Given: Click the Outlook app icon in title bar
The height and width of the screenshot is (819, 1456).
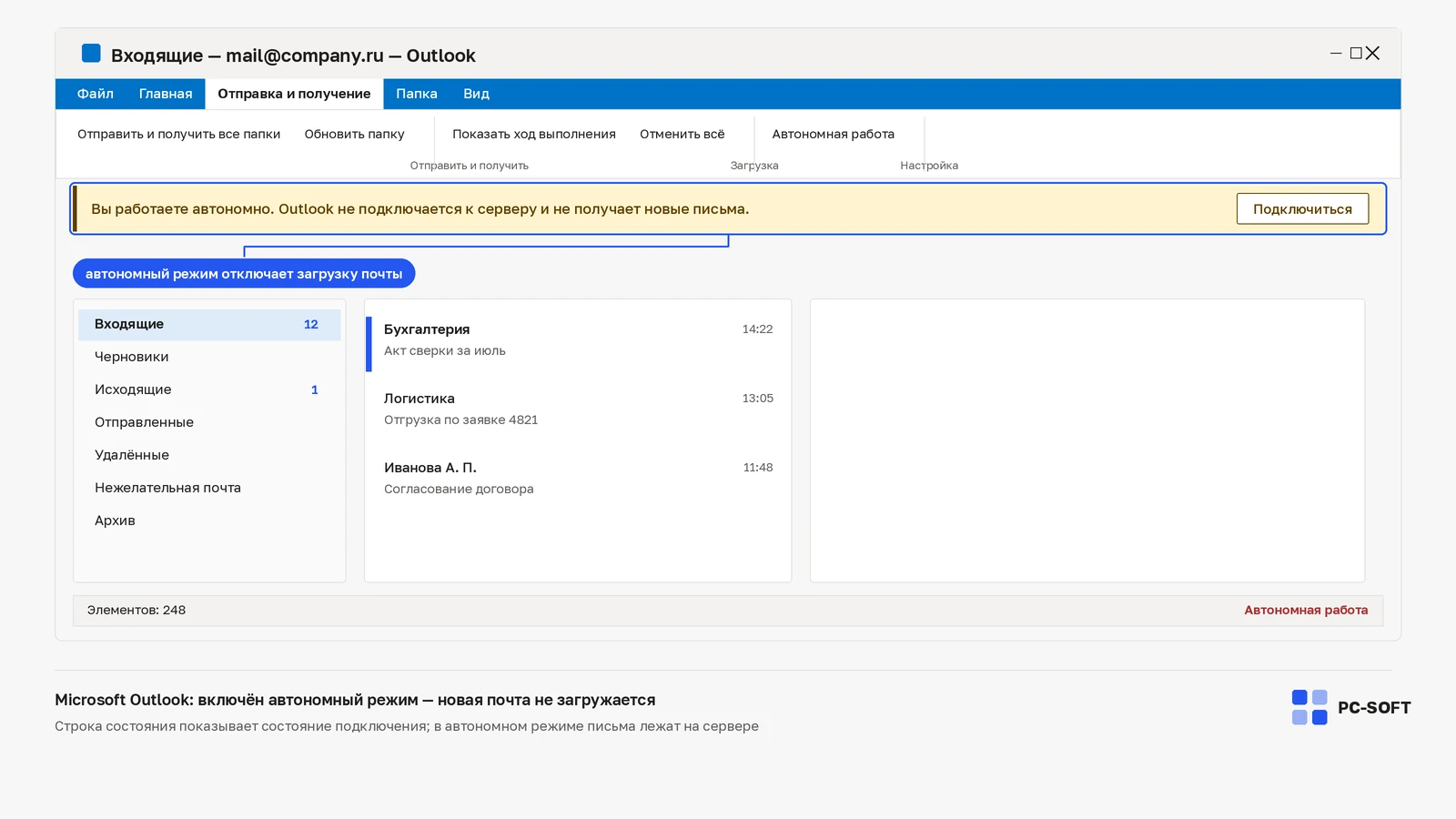Looking at the screenshot, I should click(x=91, y=54).
